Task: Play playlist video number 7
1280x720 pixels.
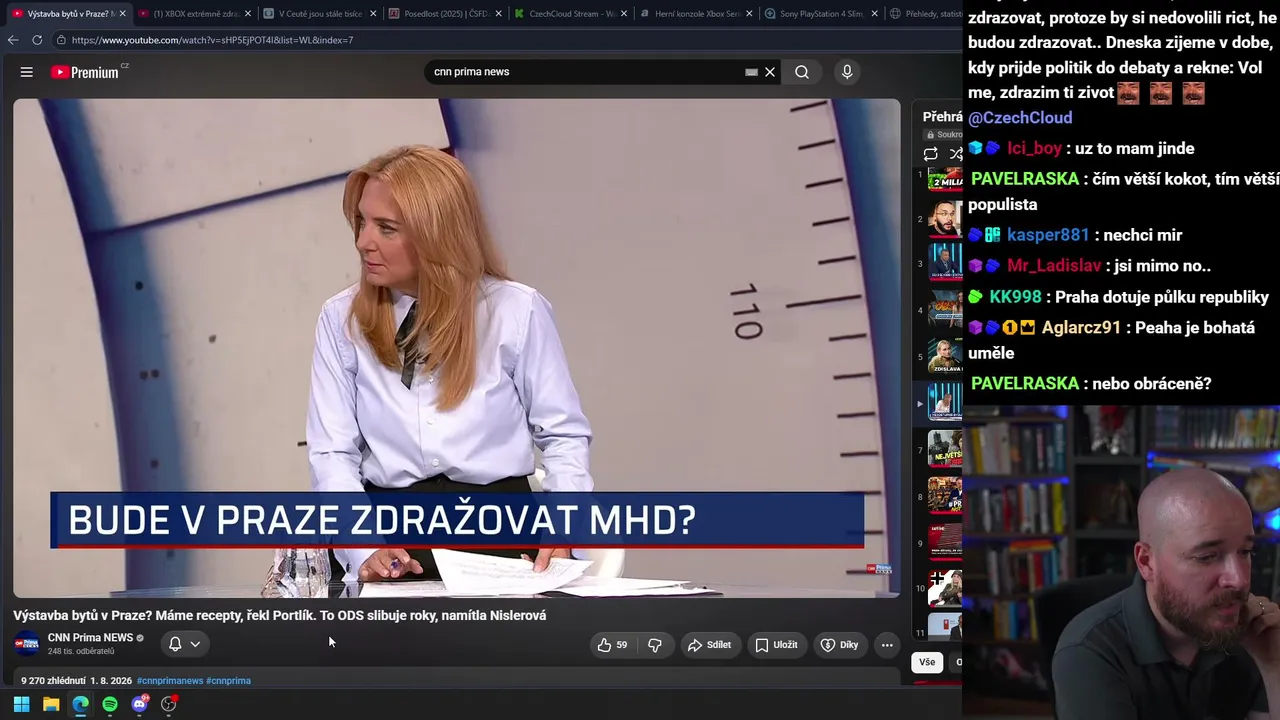Action: tap(945, 449)
